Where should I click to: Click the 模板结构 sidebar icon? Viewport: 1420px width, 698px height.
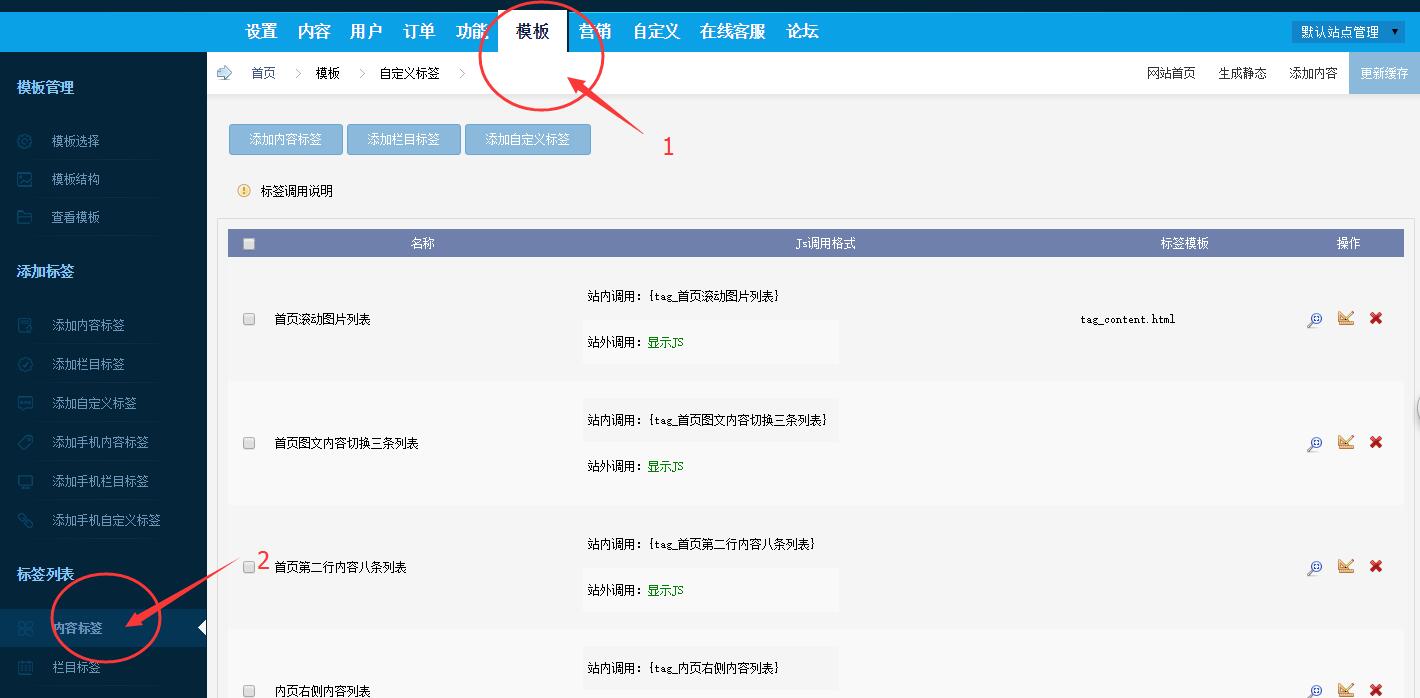pos(24,178)
